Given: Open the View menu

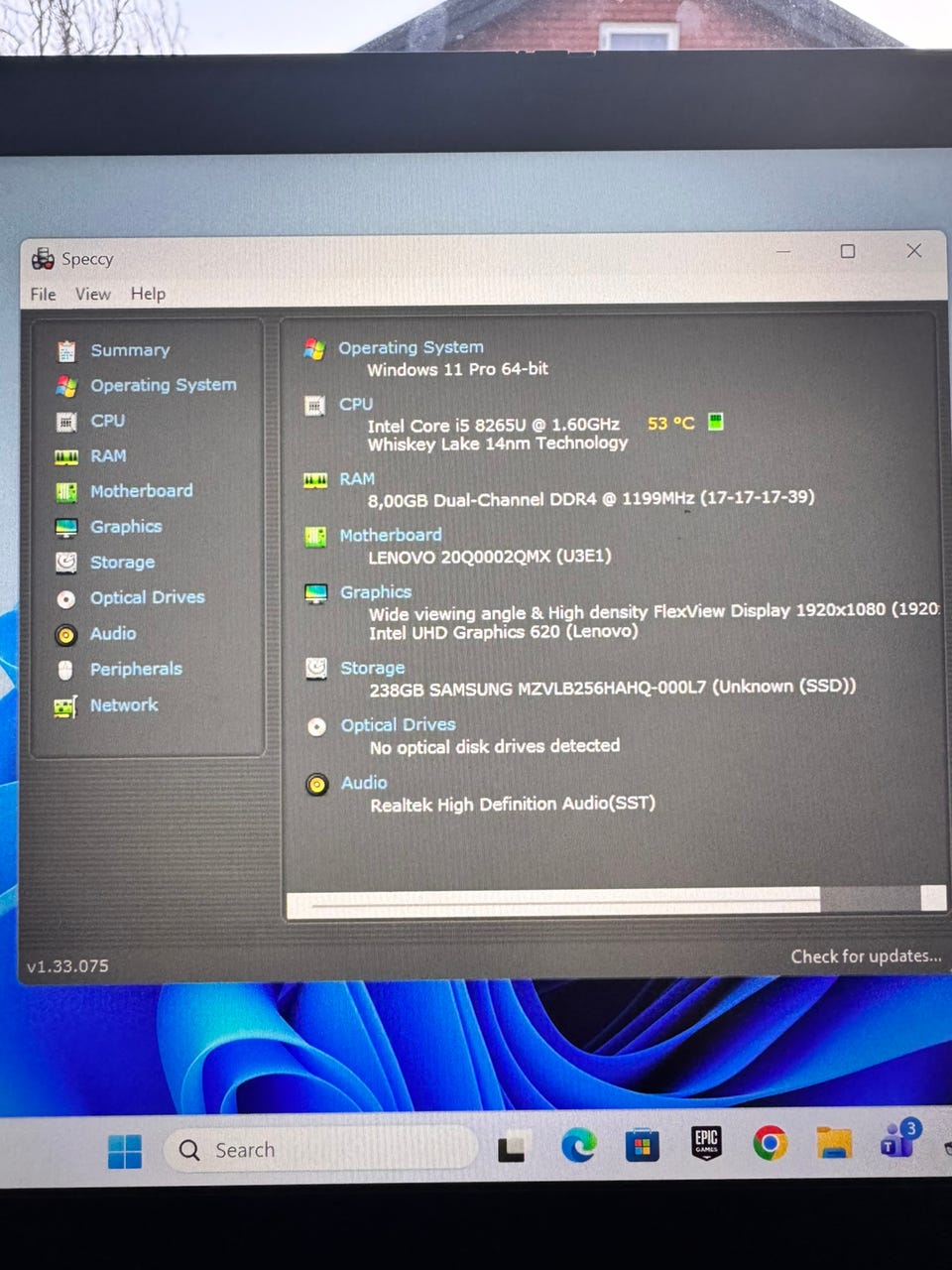Looking at the screenshot, I should pos(93,294).
